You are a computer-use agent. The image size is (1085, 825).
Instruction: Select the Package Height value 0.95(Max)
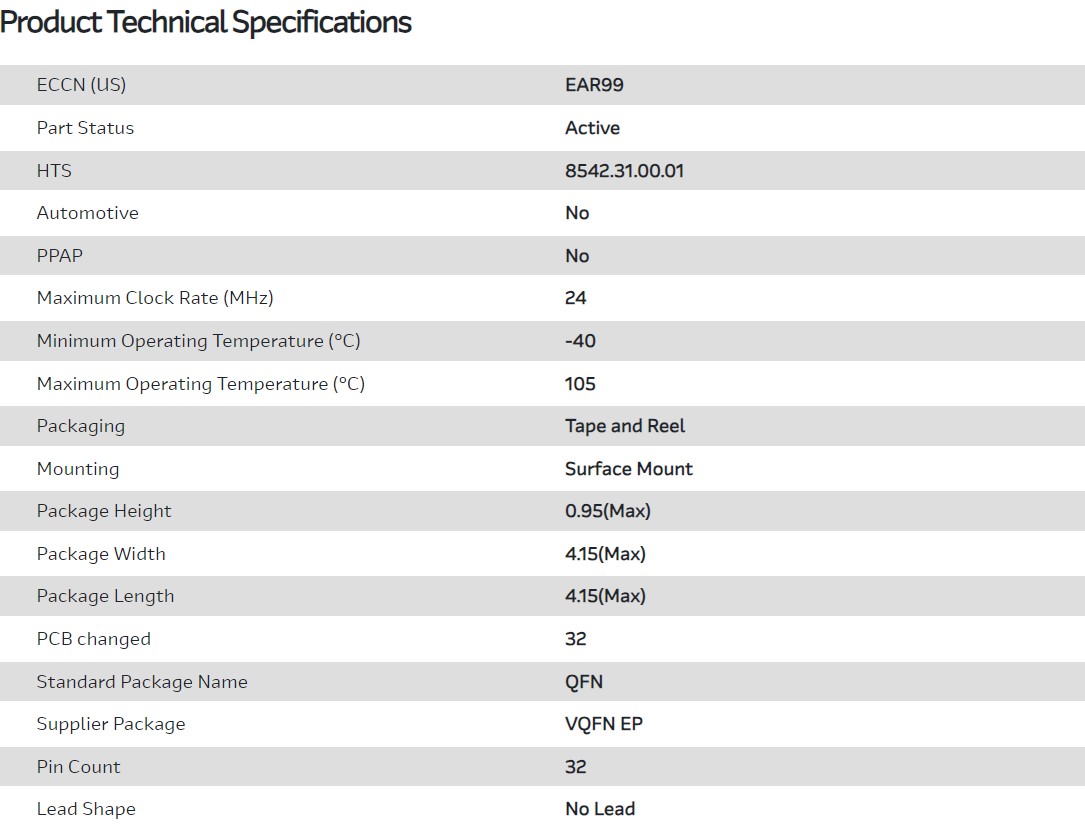click(x=607, y=511)
